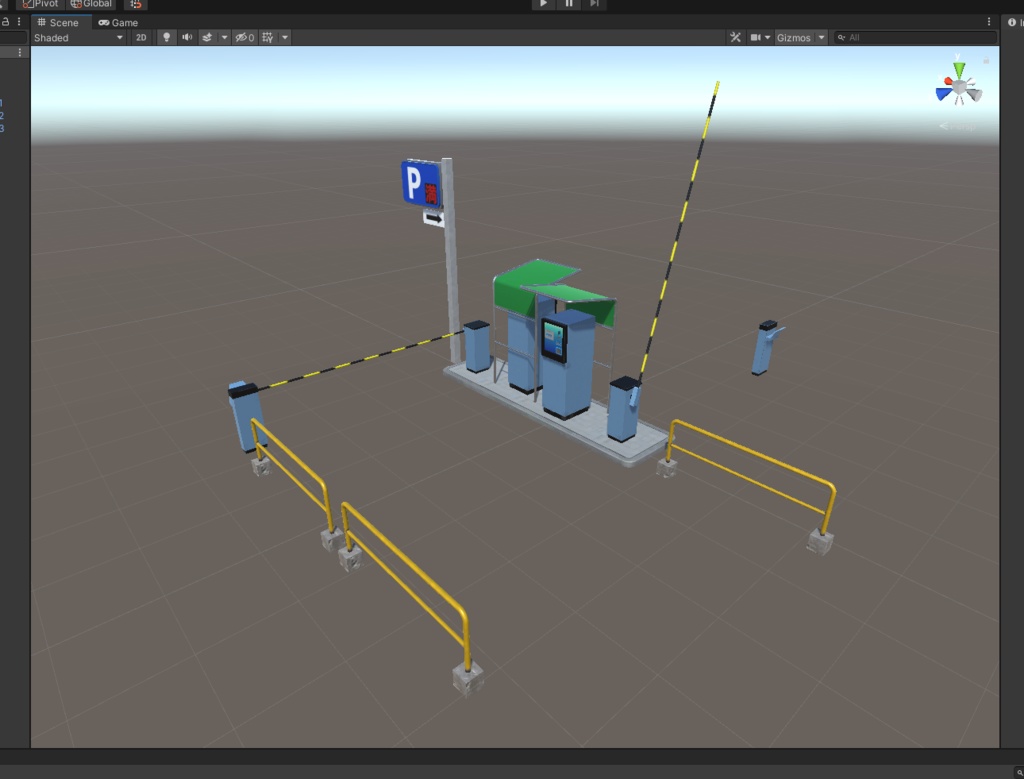Open the Gizmos dropdown arrow

pos(822,37)
